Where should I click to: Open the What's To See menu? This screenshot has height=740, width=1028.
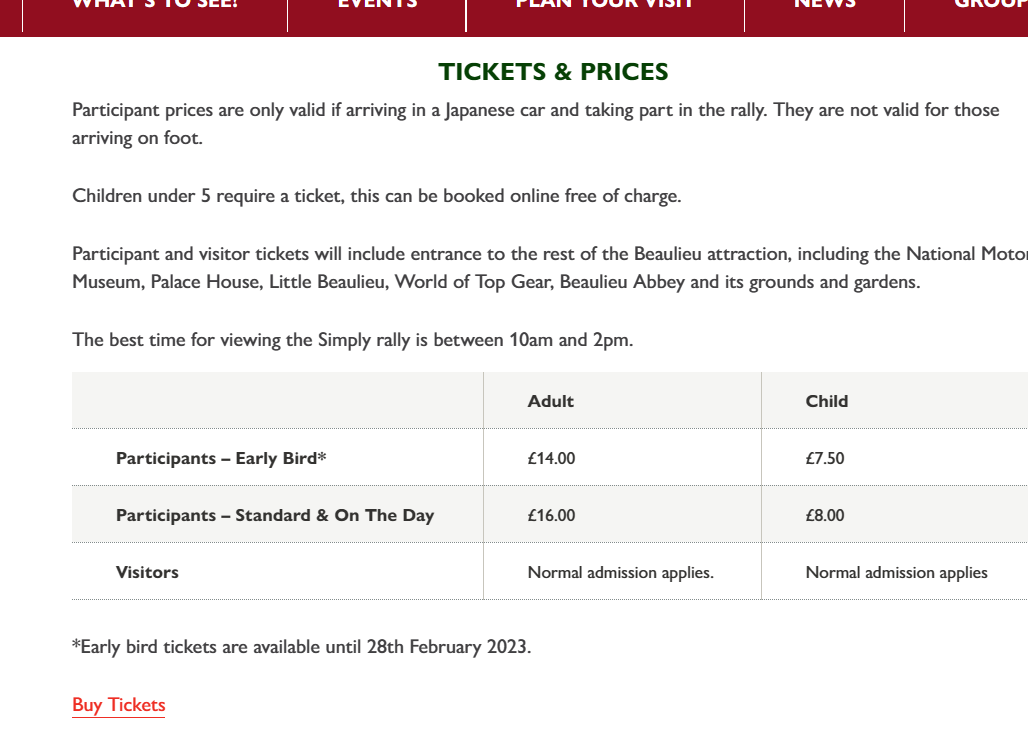pos(155,5)
